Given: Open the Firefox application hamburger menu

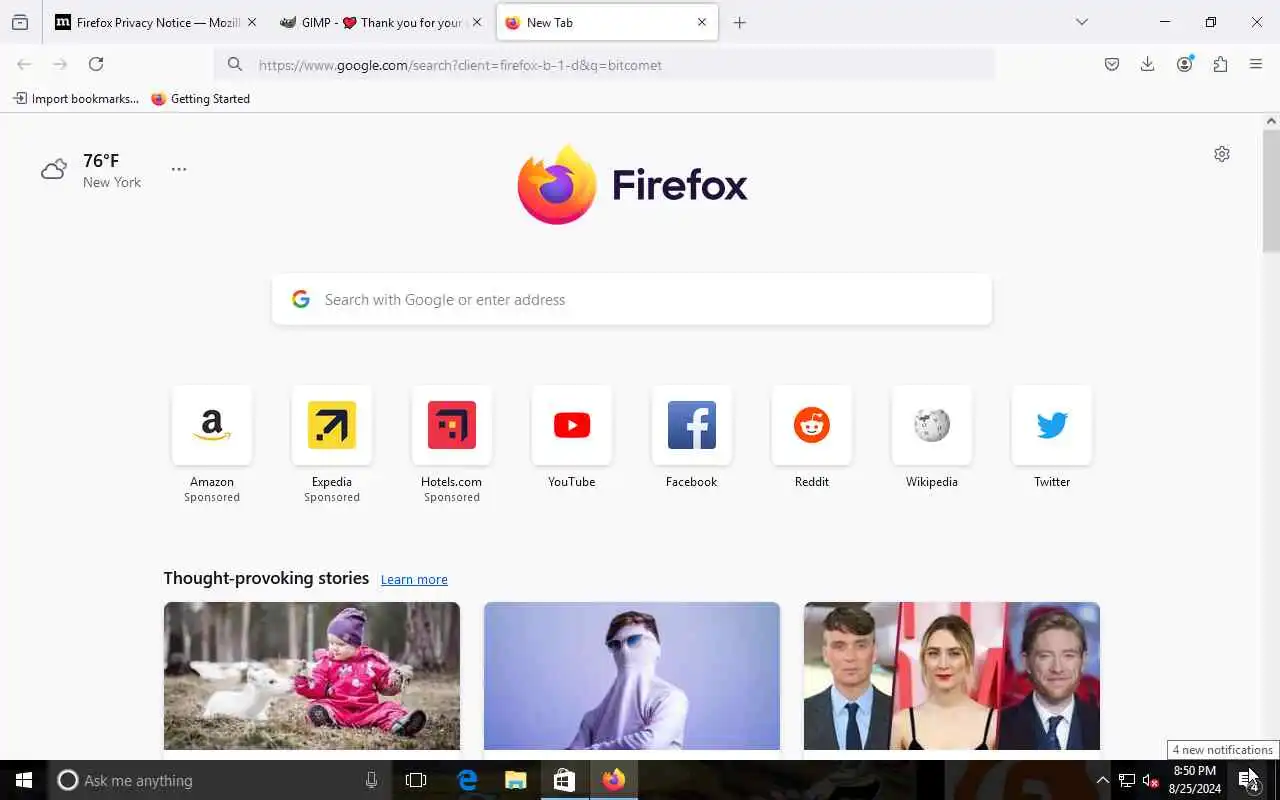Looking at the screenshot, I should point(1256,64).
